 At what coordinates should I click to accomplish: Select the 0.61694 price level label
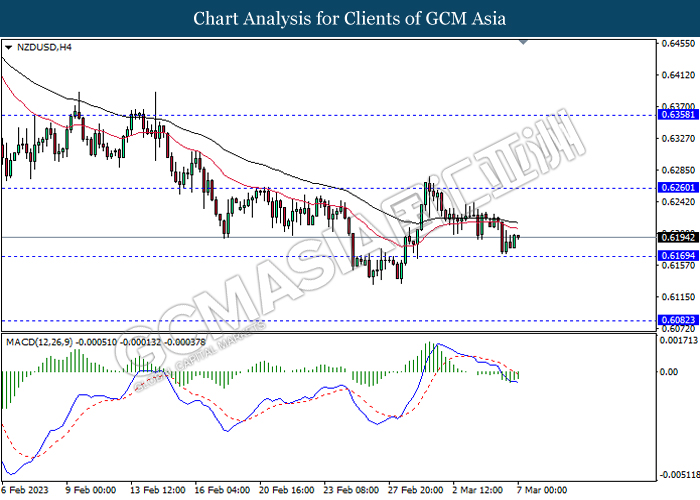pos(678,256)
